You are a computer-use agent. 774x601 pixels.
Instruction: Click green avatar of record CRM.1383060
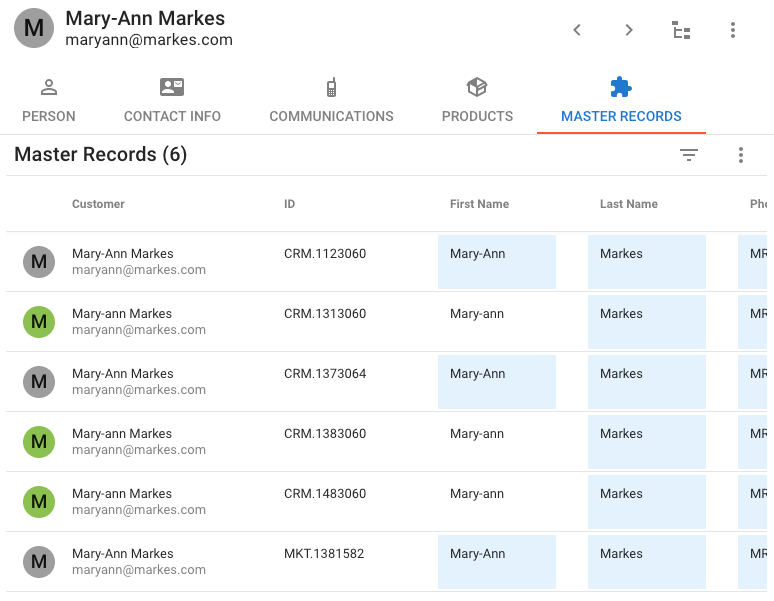click(39, 442)
